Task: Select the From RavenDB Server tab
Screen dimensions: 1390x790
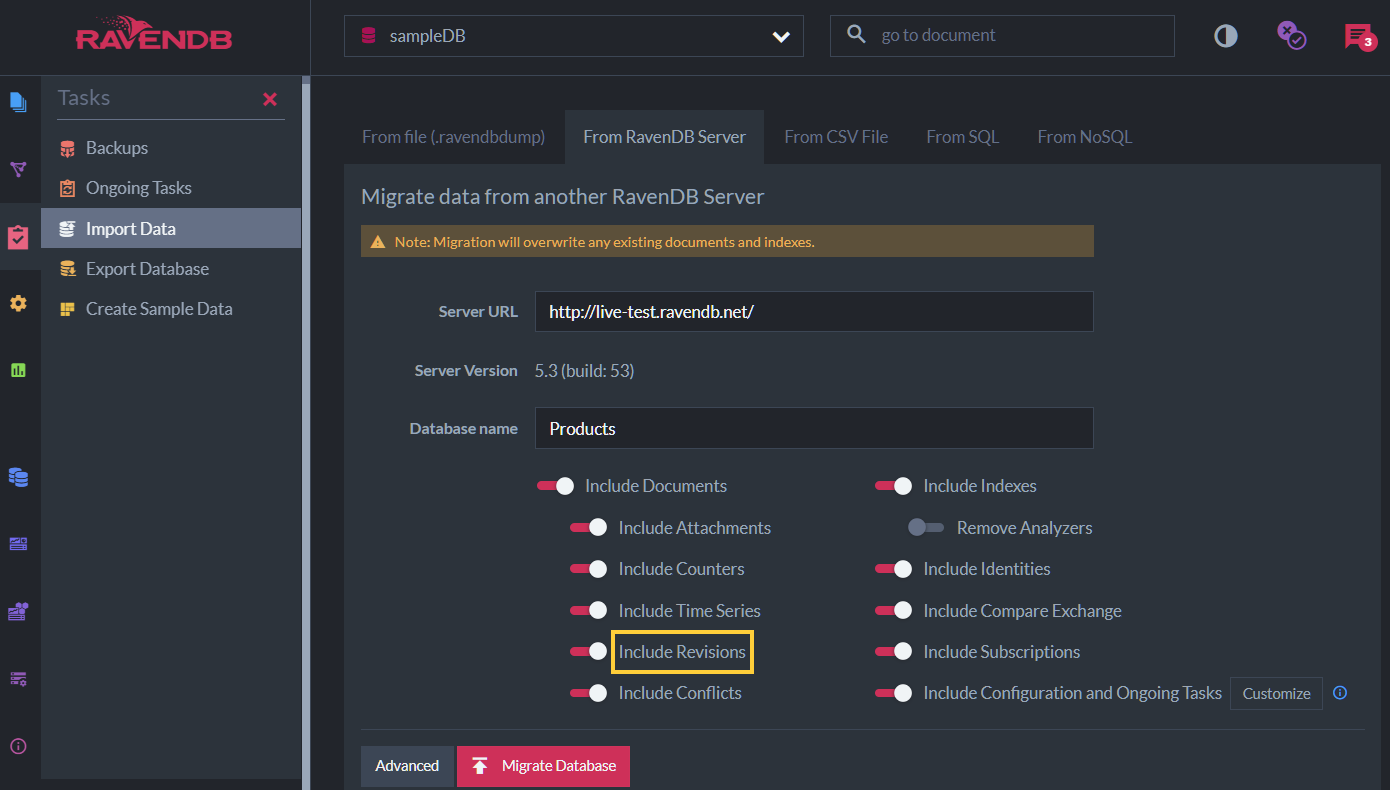Action: [x=664, y=137]
